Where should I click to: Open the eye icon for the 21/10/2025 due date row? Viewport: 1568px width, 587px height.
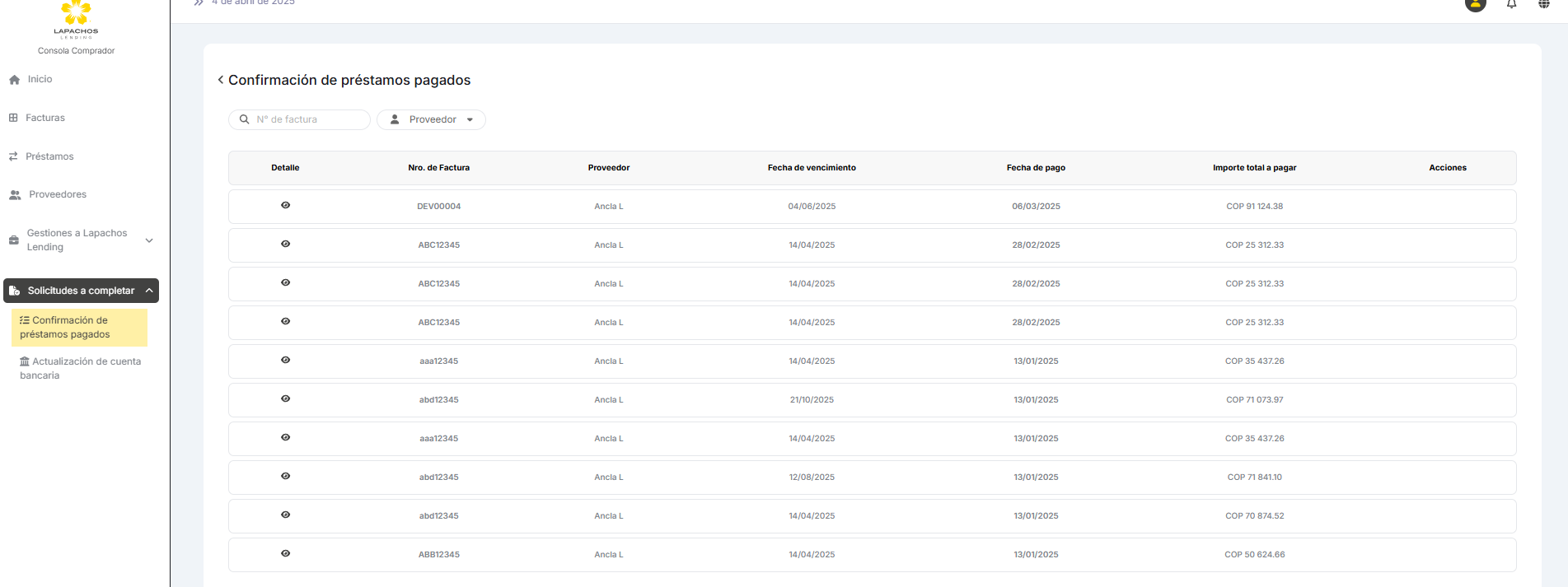click(x=285, y=399)
